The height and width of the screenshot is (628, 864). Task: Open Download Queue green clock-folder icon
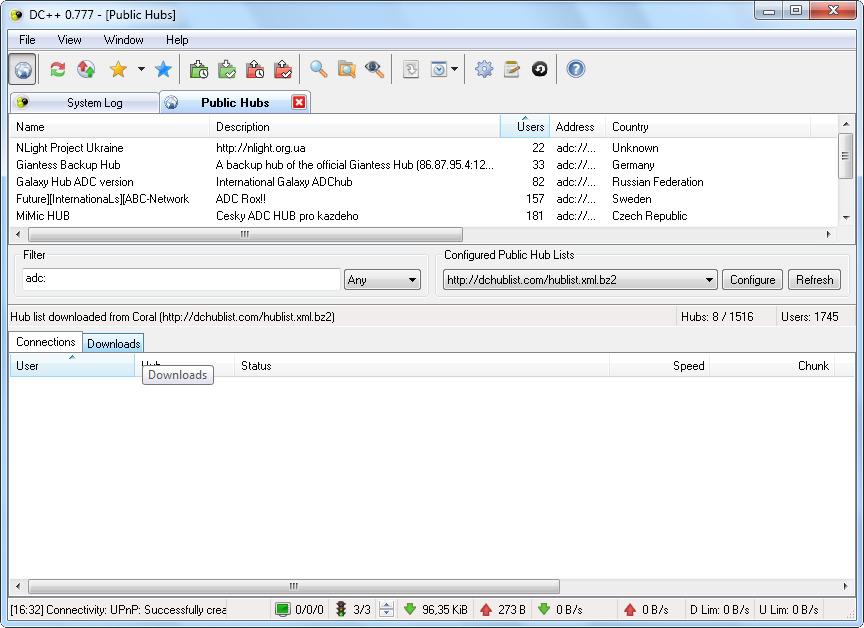[199, 69]
